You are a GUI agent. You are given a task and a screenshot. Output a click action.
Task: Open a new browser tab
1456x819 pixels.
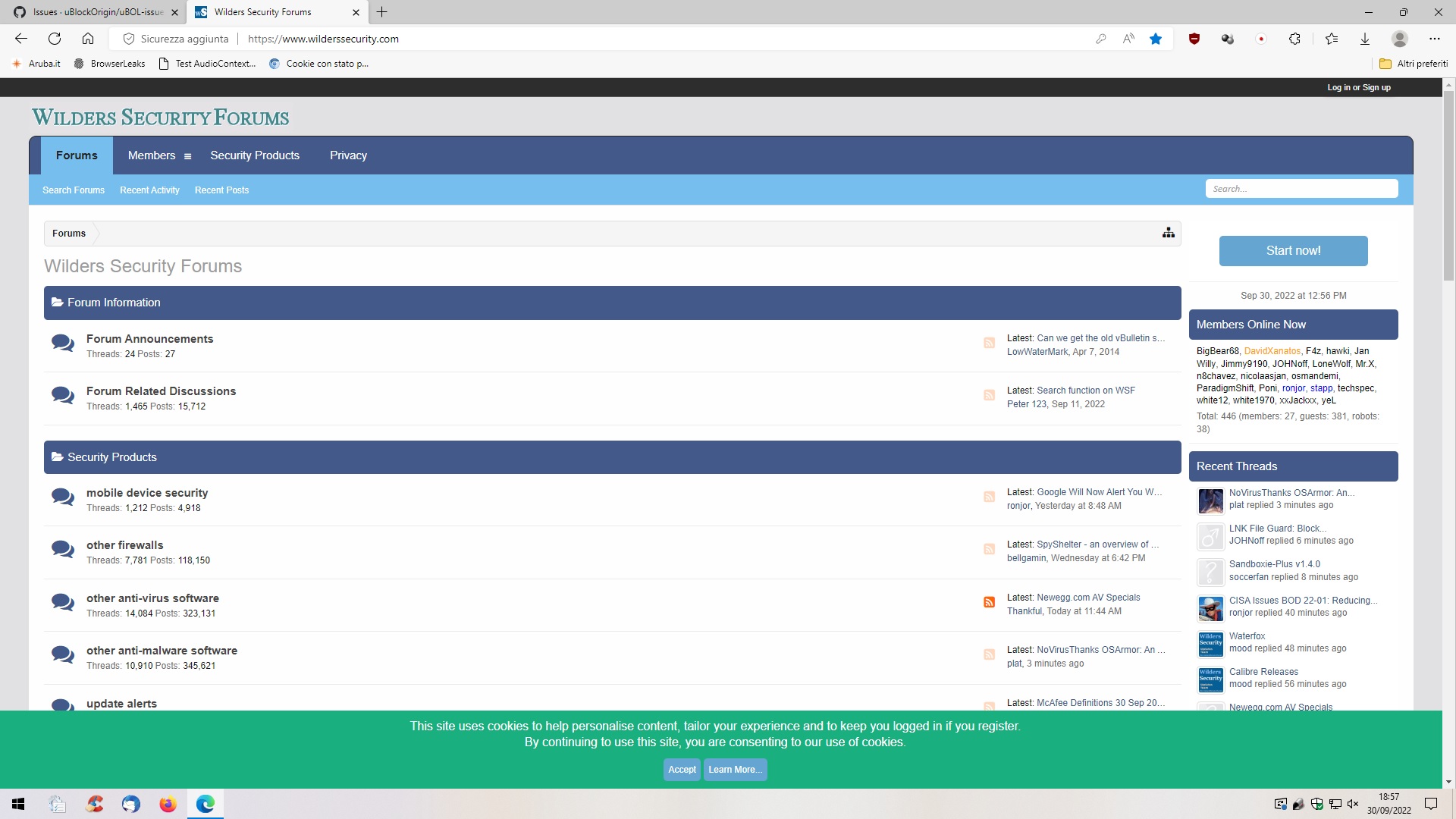[x=382, y=12]
